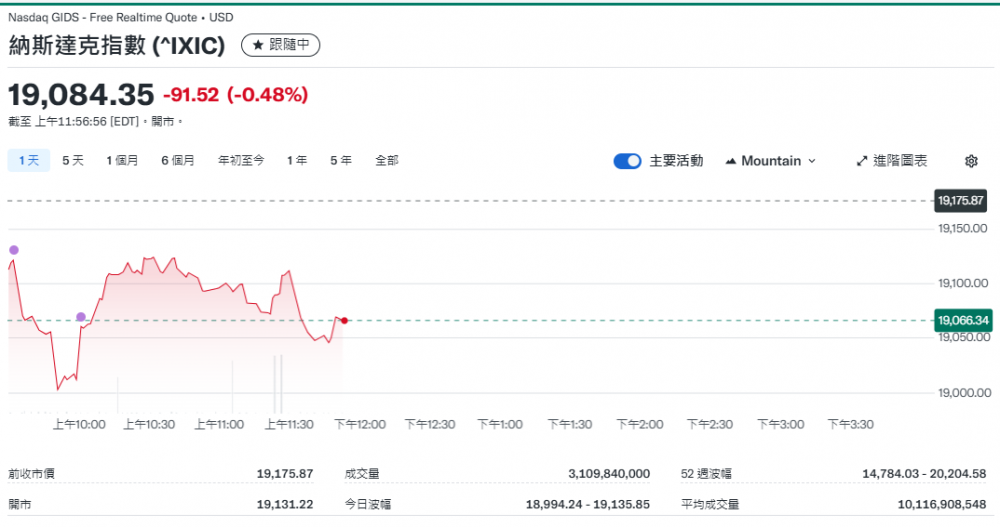This screenshot has width=1000, height=527.
Task: Expand the Mountain chart type dropdown
Action: (x=770, y=161)
